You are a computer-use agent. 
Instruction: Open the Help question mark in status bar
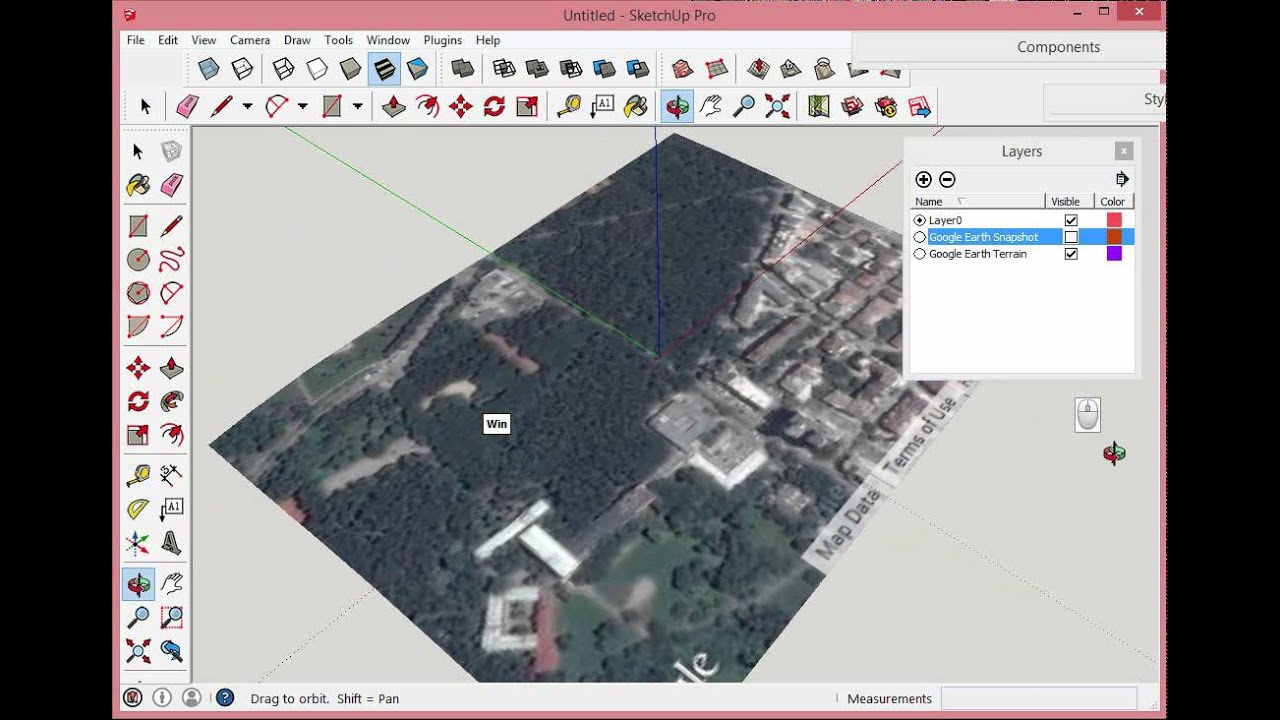point(224,698)
